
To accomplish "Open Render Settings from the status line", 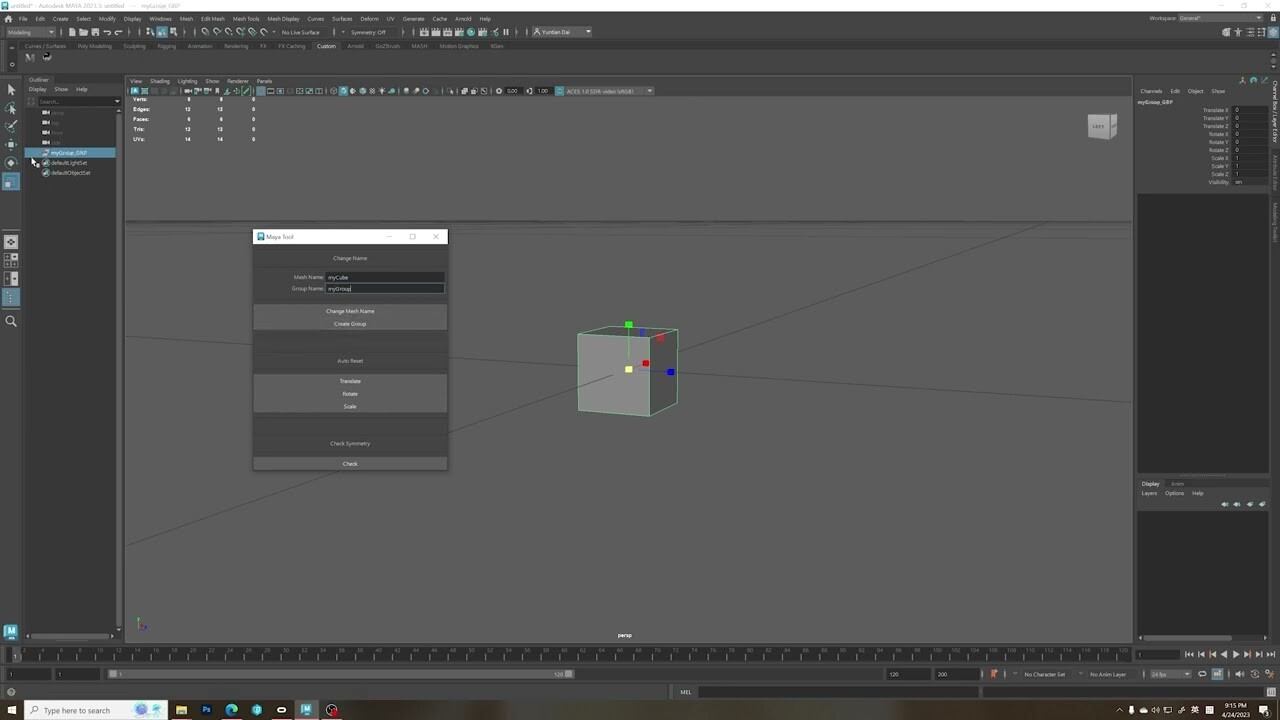I will coord(457,31).
